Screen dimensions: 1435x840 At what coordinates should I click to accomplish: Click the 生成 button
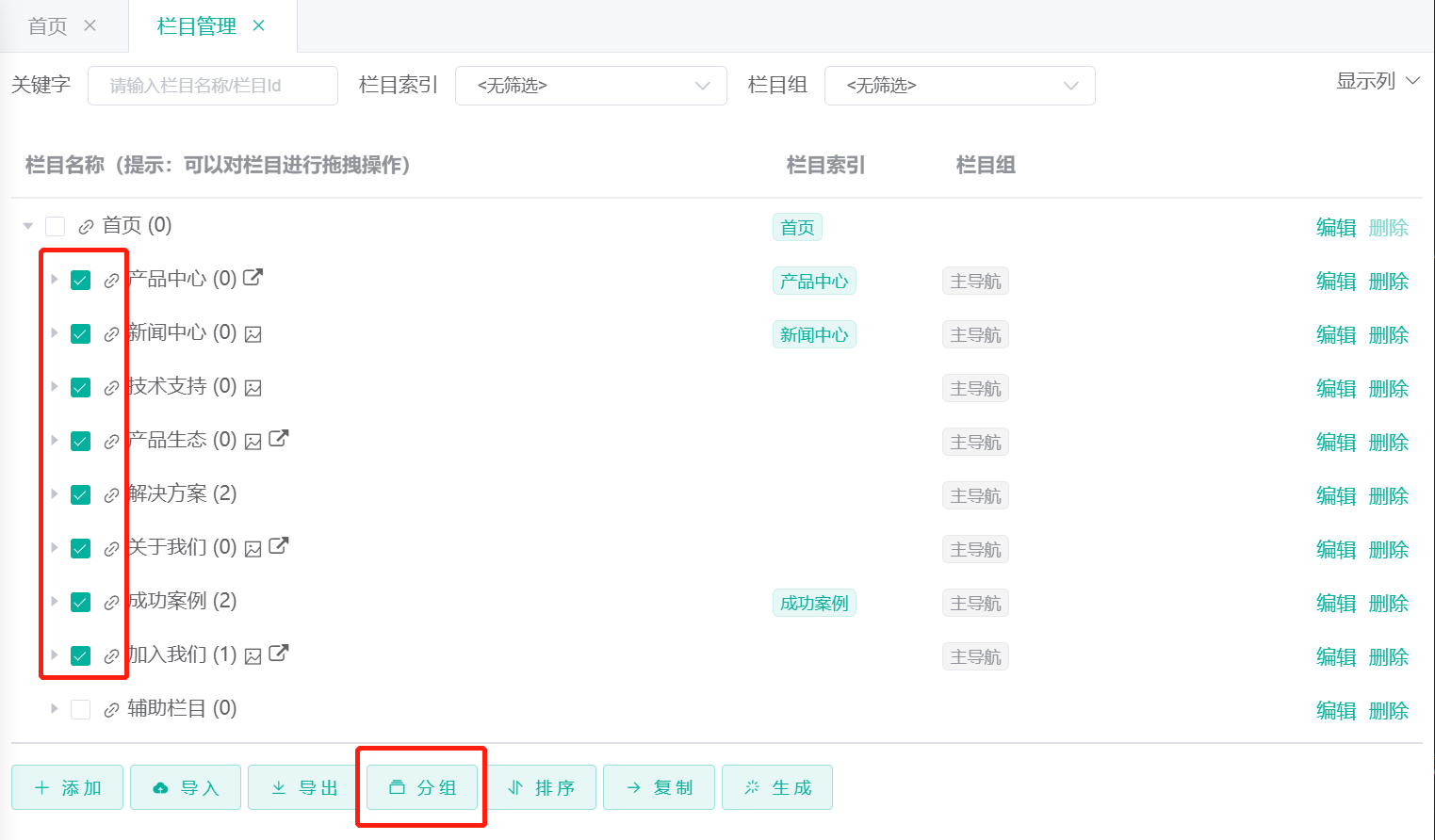point(777,787)
